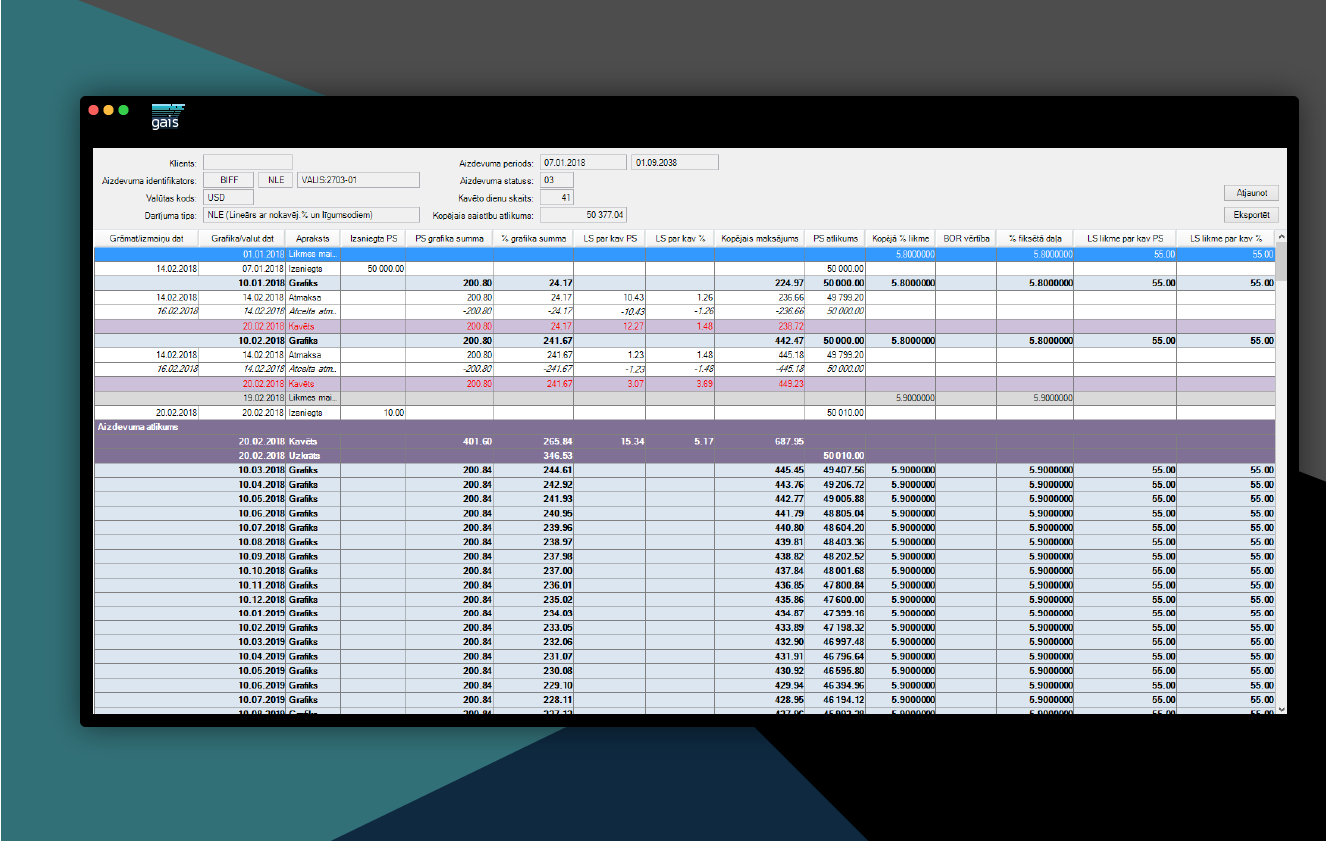Click the 50 010.00 cell in the Uzkrāts row

coord(837,456)
